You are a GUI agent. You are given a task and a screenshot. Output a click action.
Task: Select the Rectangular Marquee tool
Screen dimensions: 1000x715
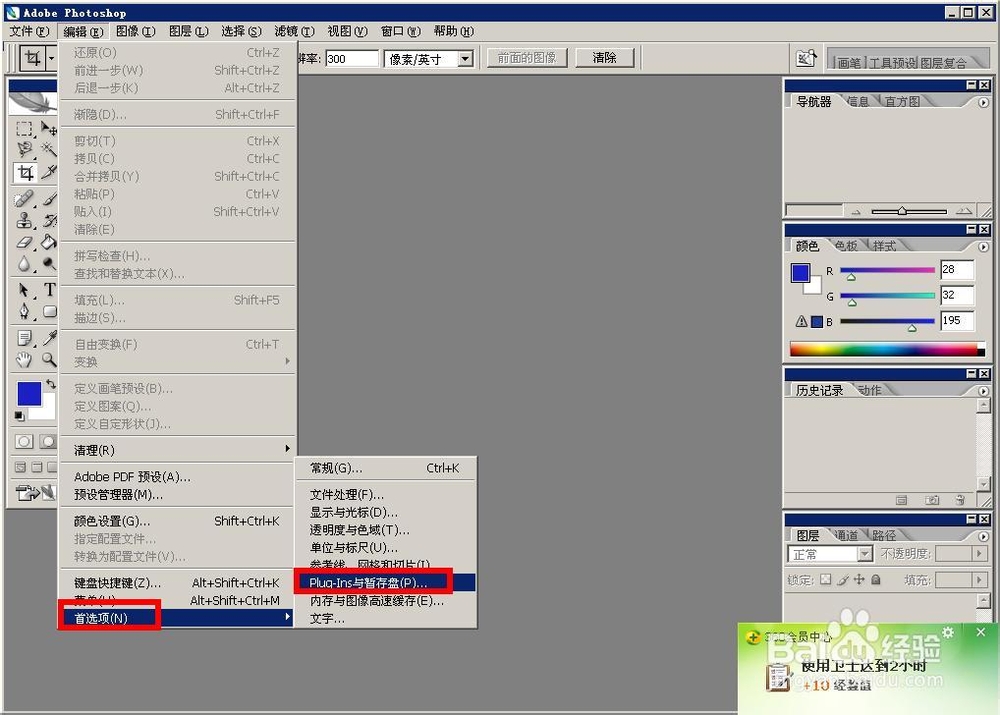pos(24,129)
